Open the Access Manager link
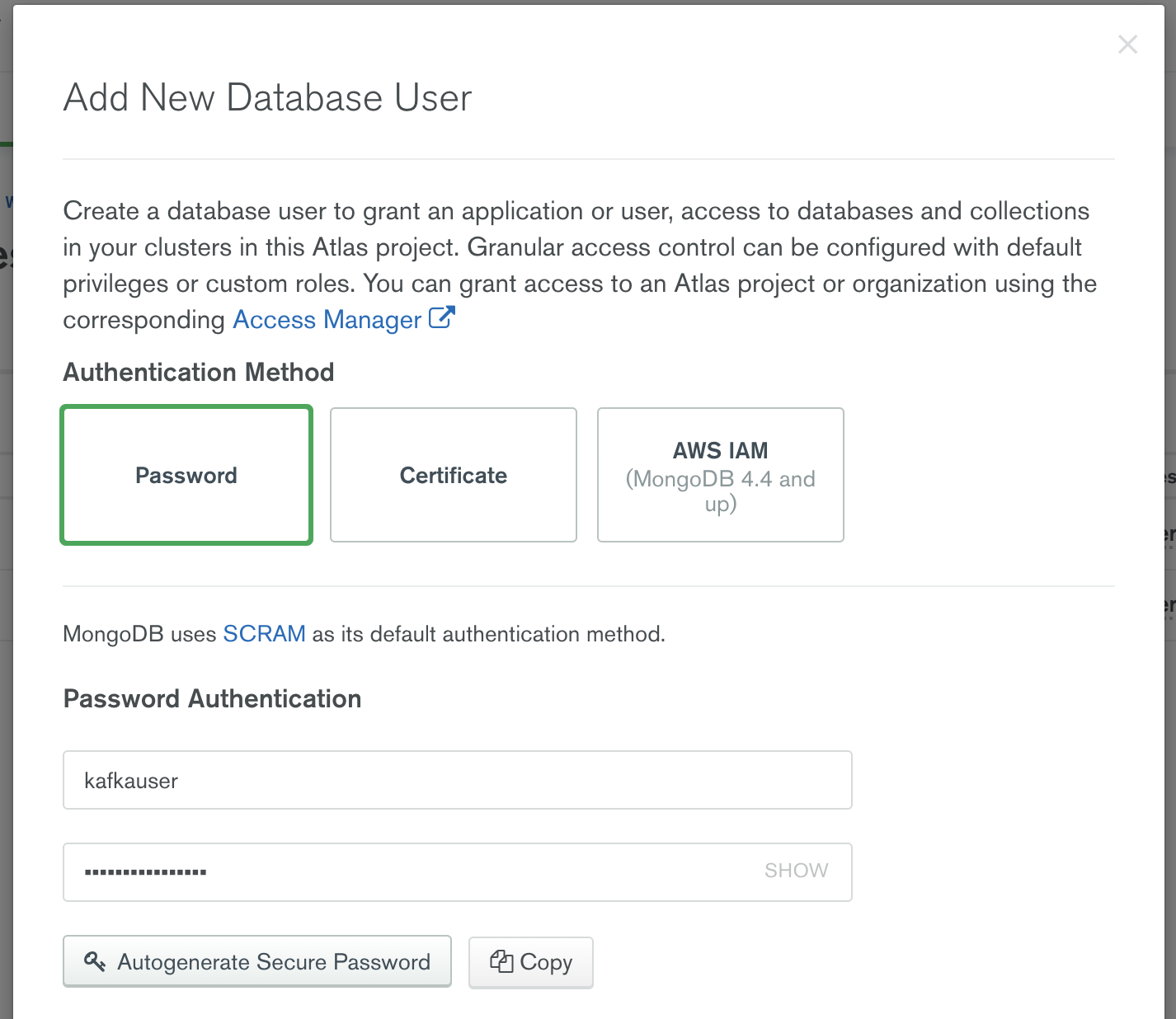 [x=327, y=320]
